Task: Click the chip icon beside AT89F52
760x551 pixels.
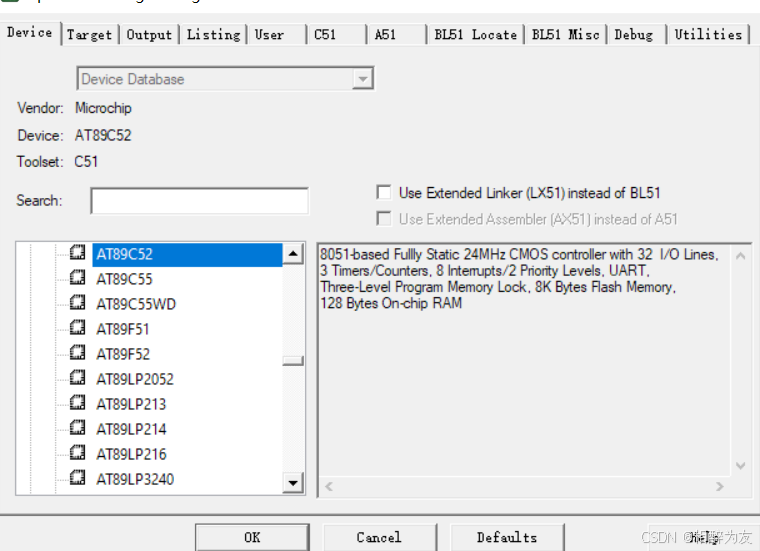Action: 78,353
